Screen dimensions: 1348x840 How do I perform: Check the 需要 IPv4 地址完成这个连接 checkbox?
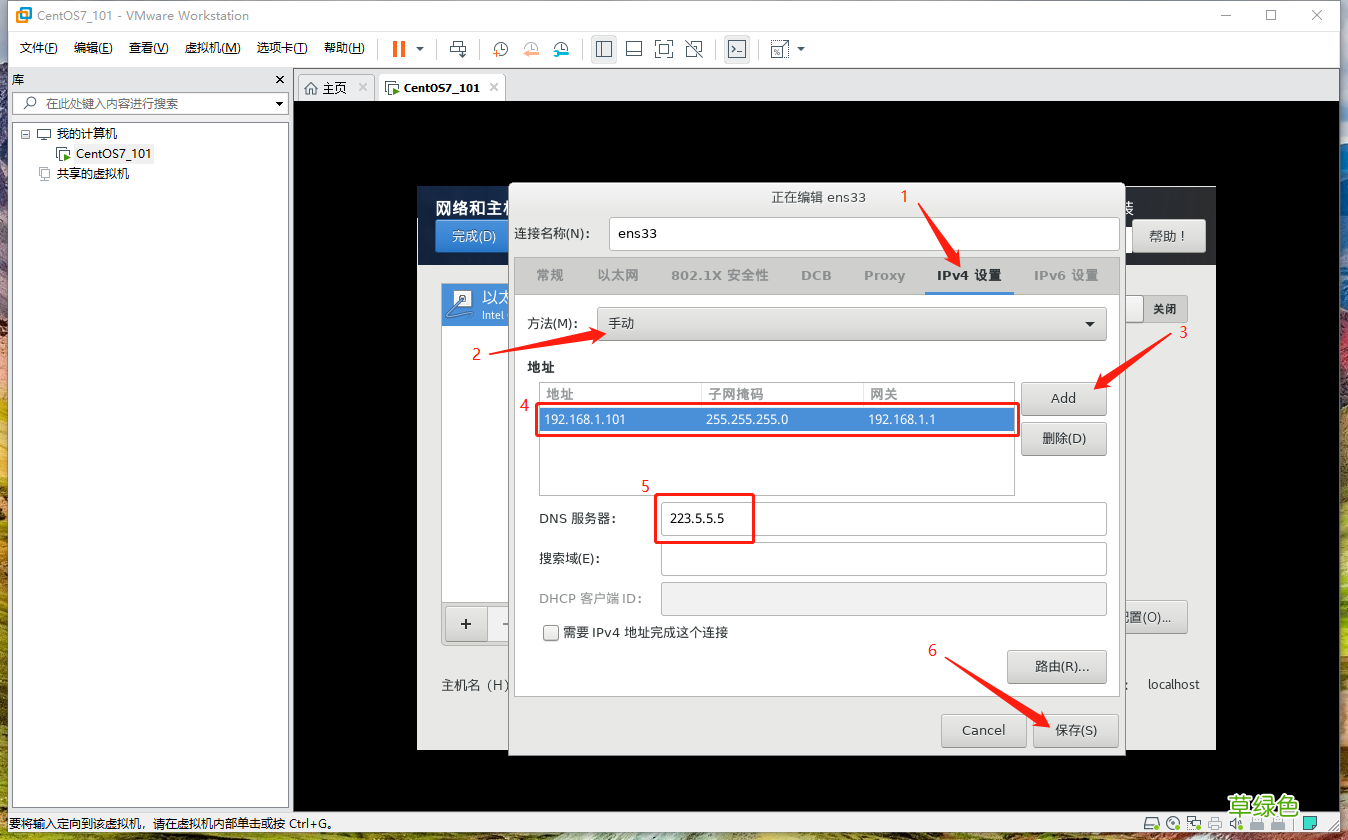pos(550,633)
